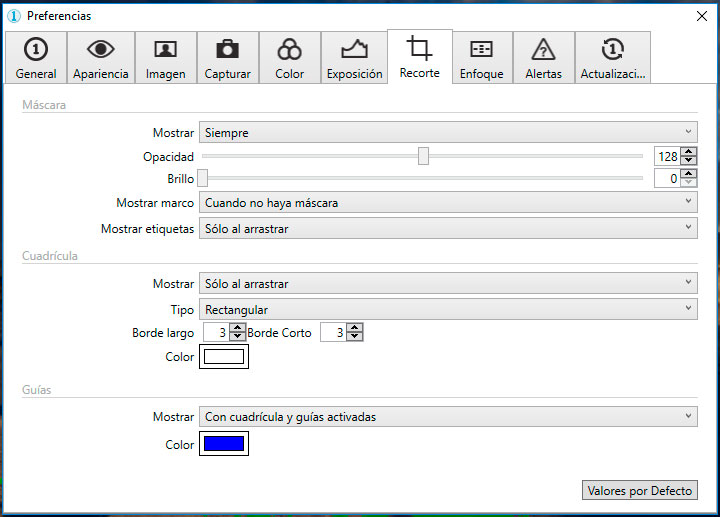The image size is (720, 517).
Task: Open the Mostrar marco dropdown
Action: (448, 202)
